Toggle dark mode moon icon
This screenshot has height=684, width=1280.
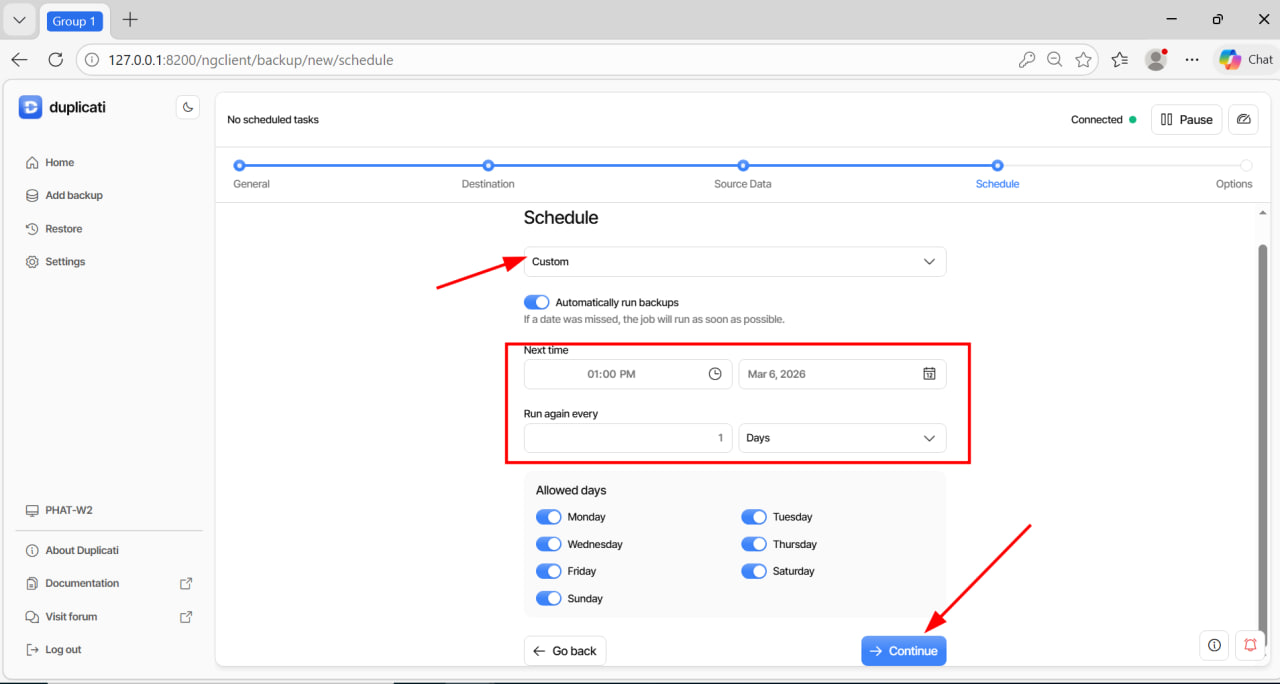point(187,107)
